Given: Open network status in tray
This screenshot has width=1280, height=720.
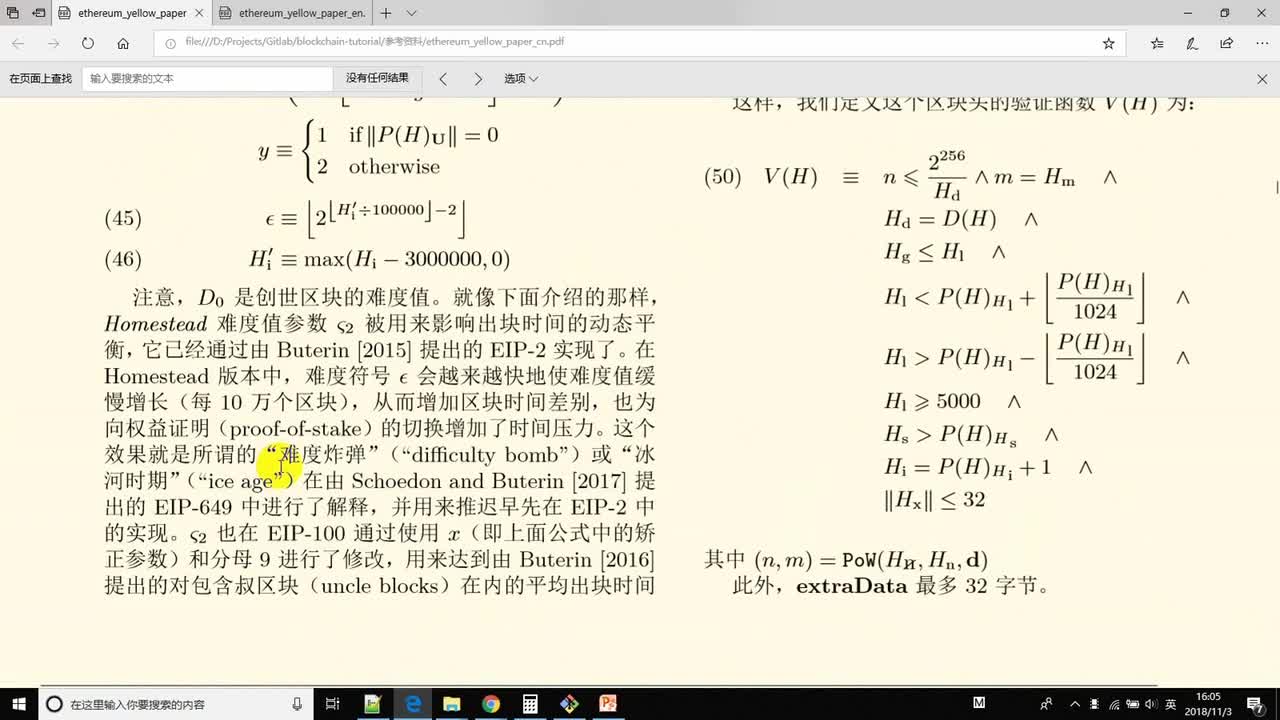Looking at the screenshot, I should 1115,704.
